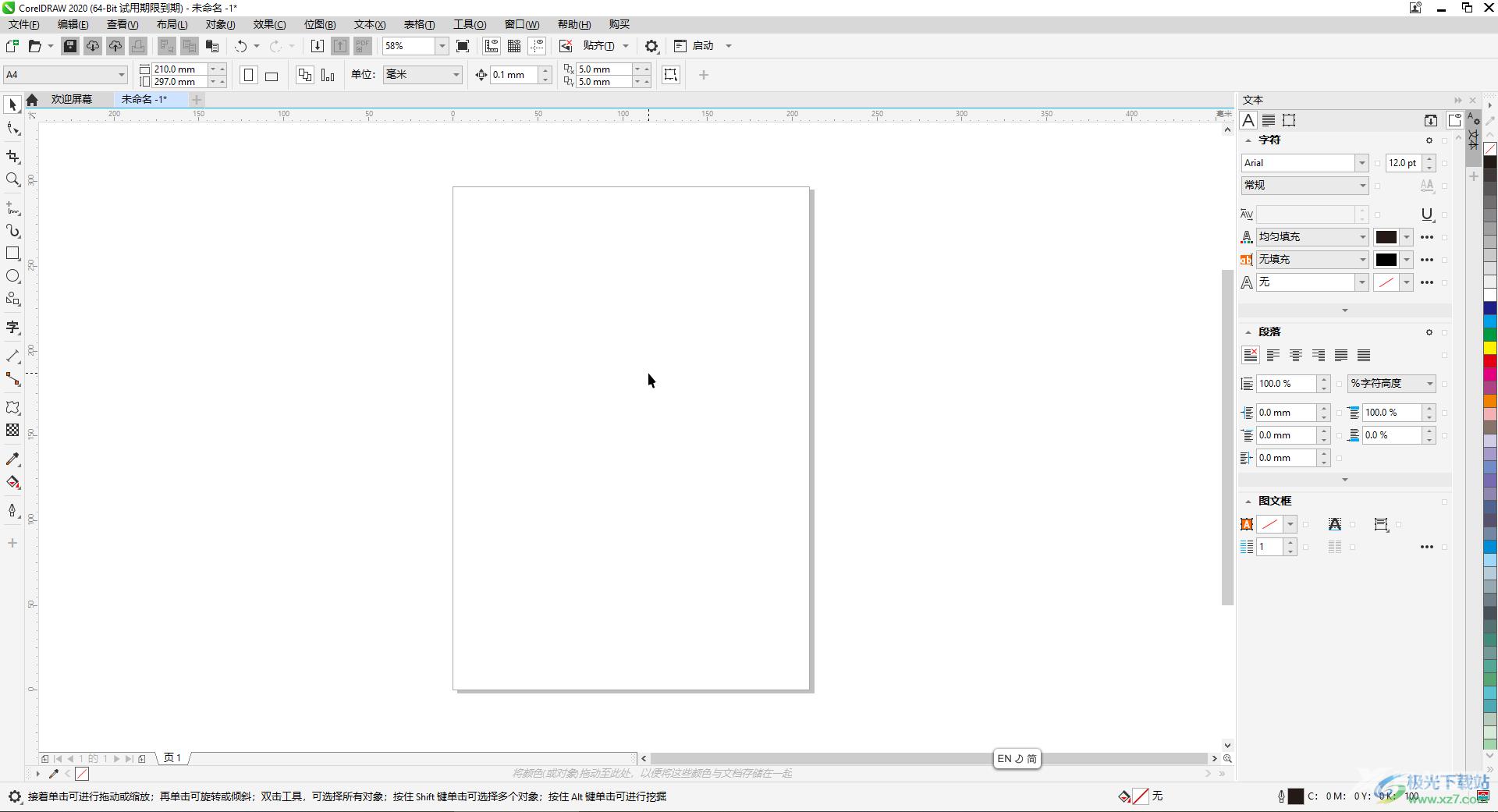
Task: Select the Freehand drawing tool
Action: [x=12, y=208]
